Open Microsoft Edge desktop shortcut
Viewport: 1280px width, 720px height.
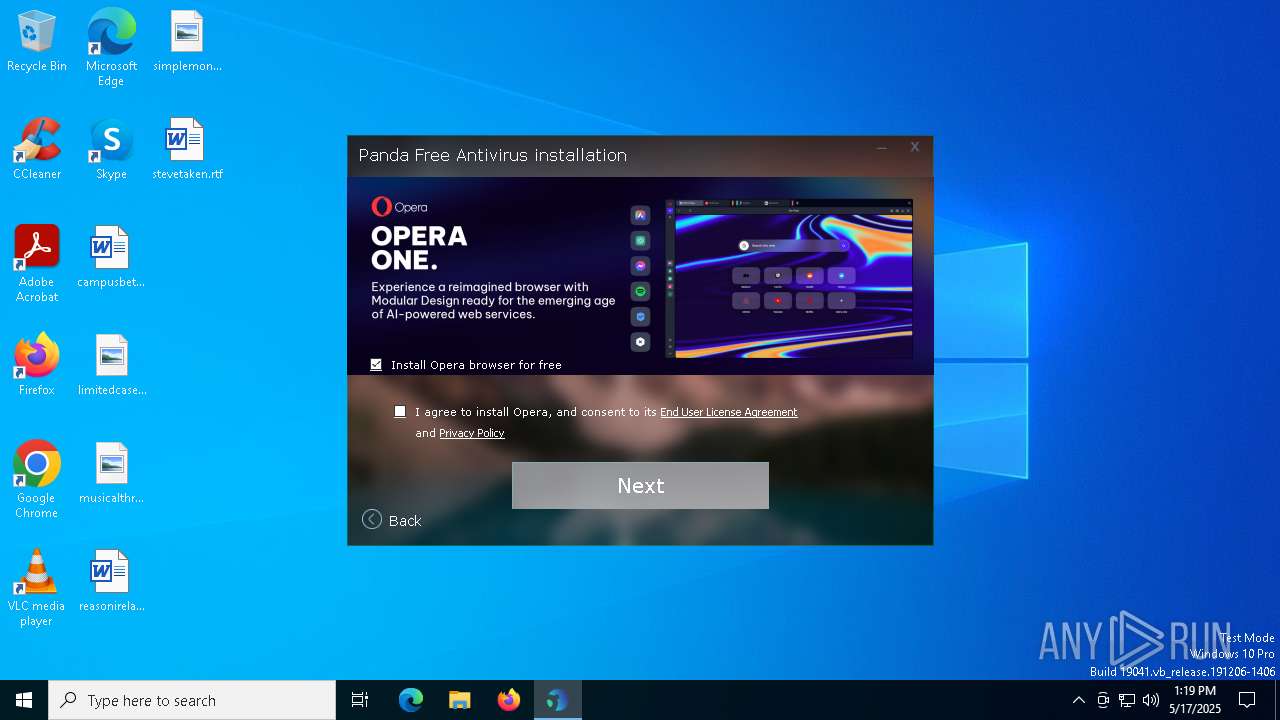tap(111, 48)
